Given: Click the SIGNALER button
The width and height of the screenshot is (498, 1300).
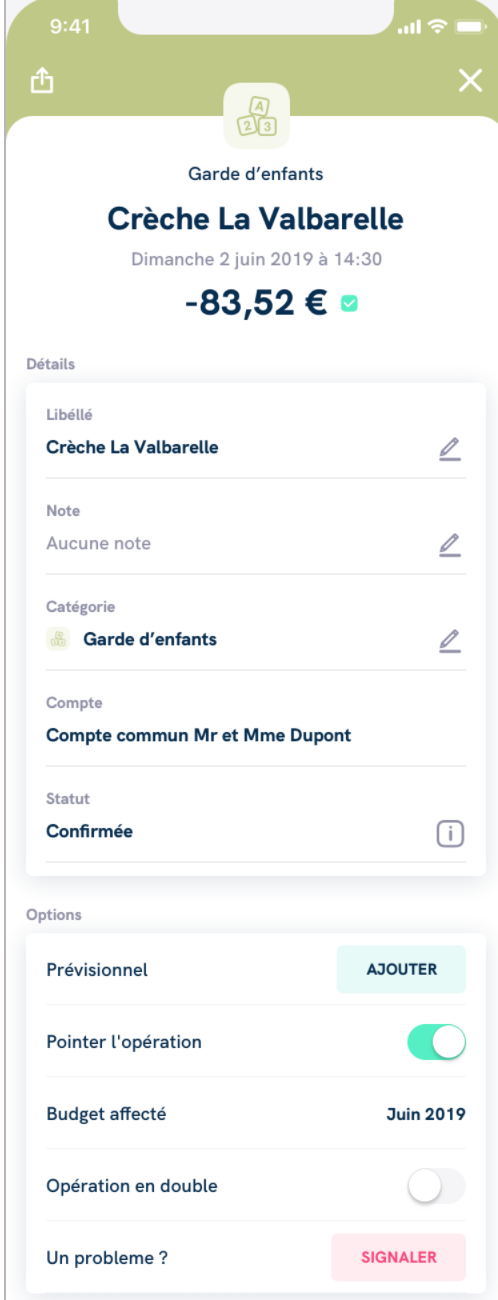Looking at the screenshot, I should pyautogui.click(x=398, y=1257).
